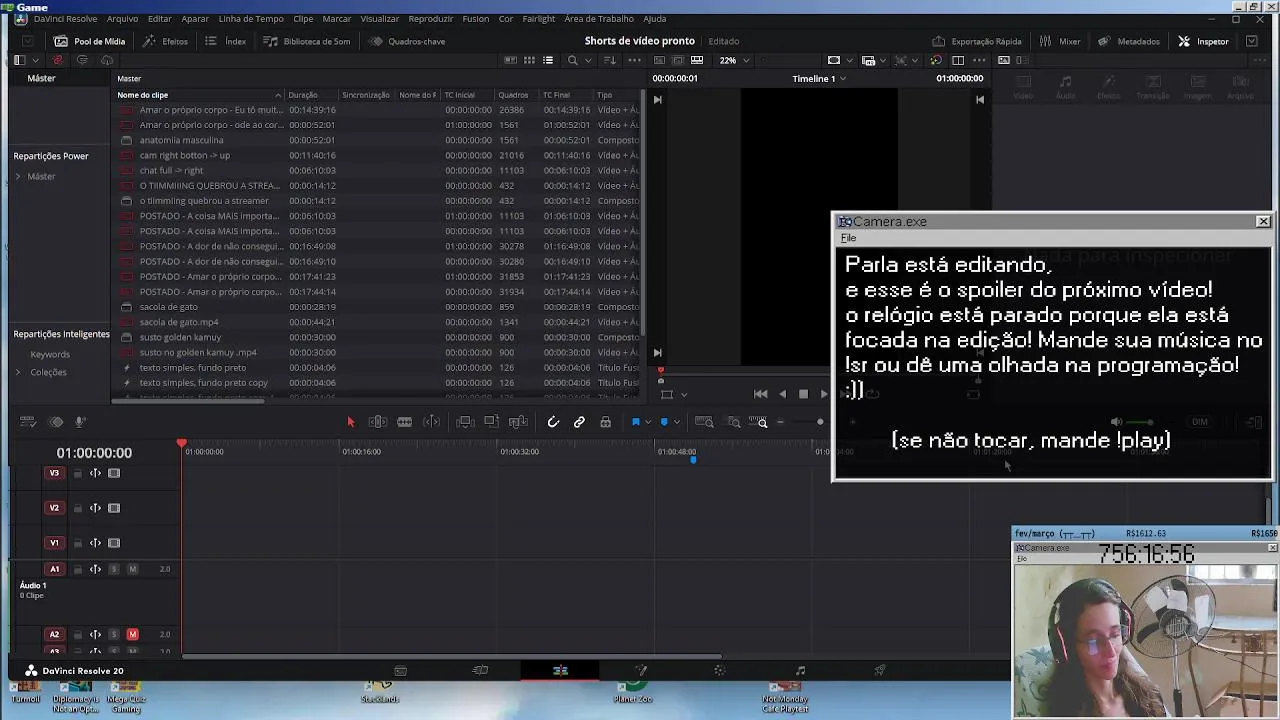
Task: Open the Índex panel
Action: [226, 41]
